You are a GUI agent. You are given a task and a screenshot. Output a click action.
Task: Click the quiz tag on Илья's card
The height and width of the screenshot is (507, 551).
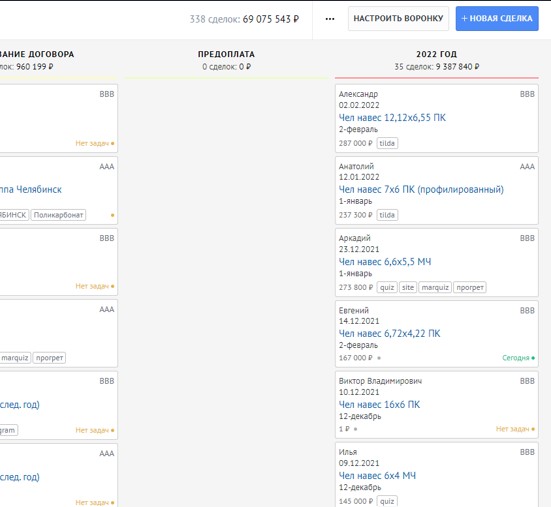(387, 501)
